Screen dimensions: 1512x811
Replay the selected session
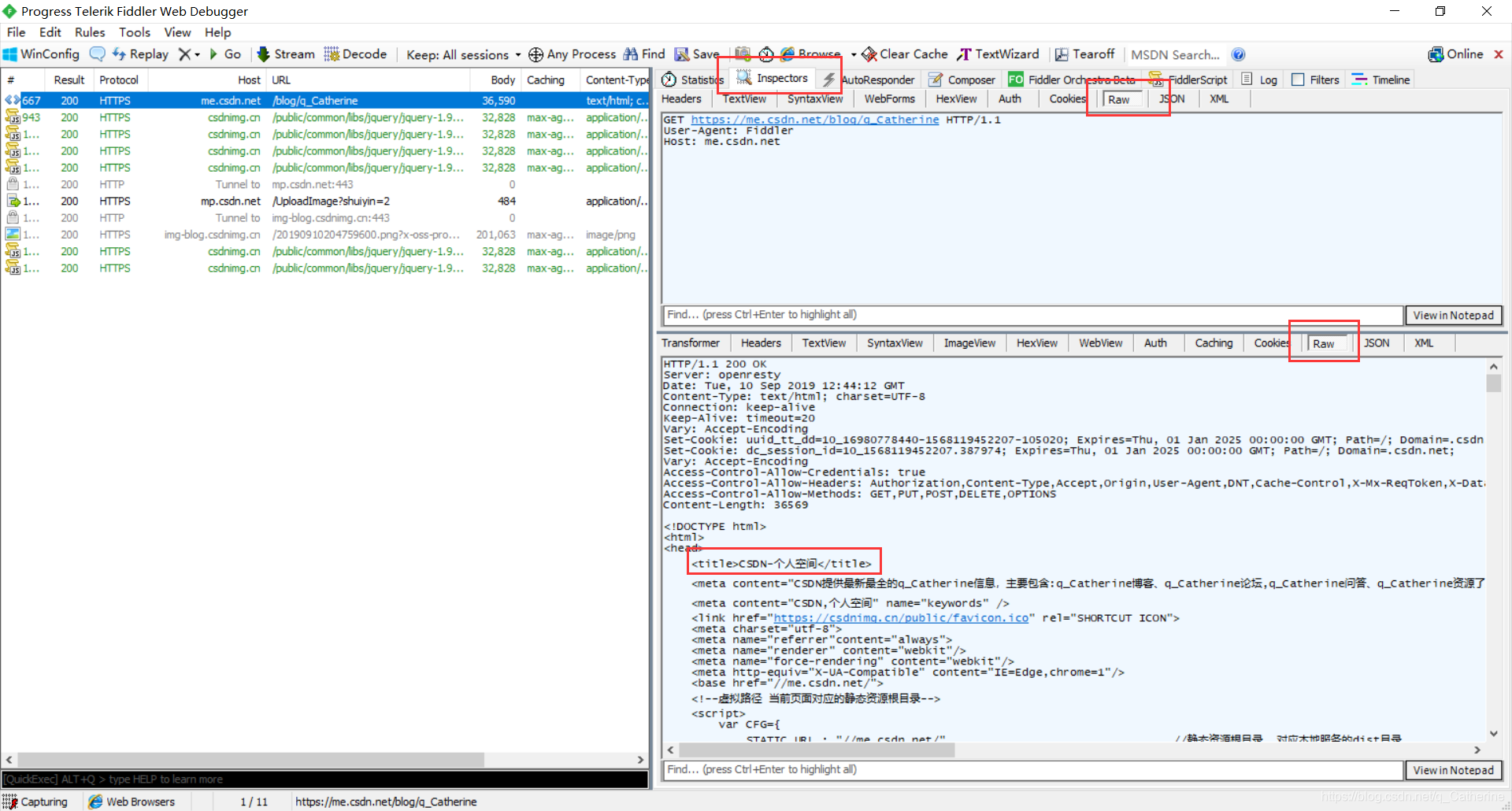[140, 54]
